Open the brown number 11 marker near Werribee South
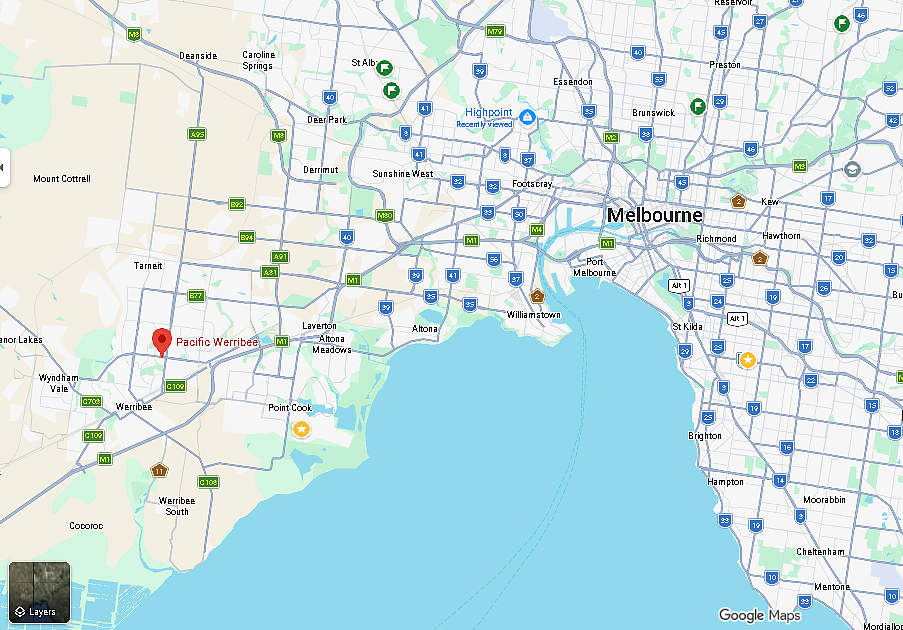The height and width of the screenshot is (630, 903). point(159,470)
